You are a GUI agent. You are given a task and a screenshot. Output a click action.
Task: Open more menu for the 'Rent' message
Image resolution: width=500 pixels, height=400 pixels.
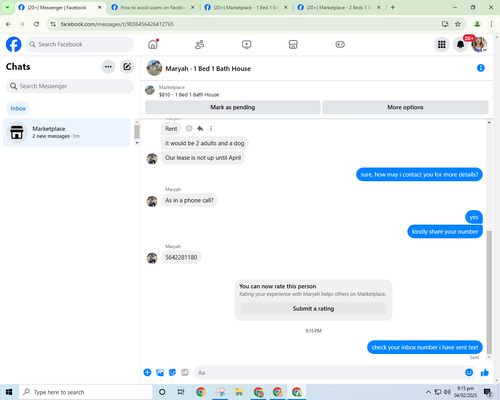pyautogui.click(x=211, y=129)
